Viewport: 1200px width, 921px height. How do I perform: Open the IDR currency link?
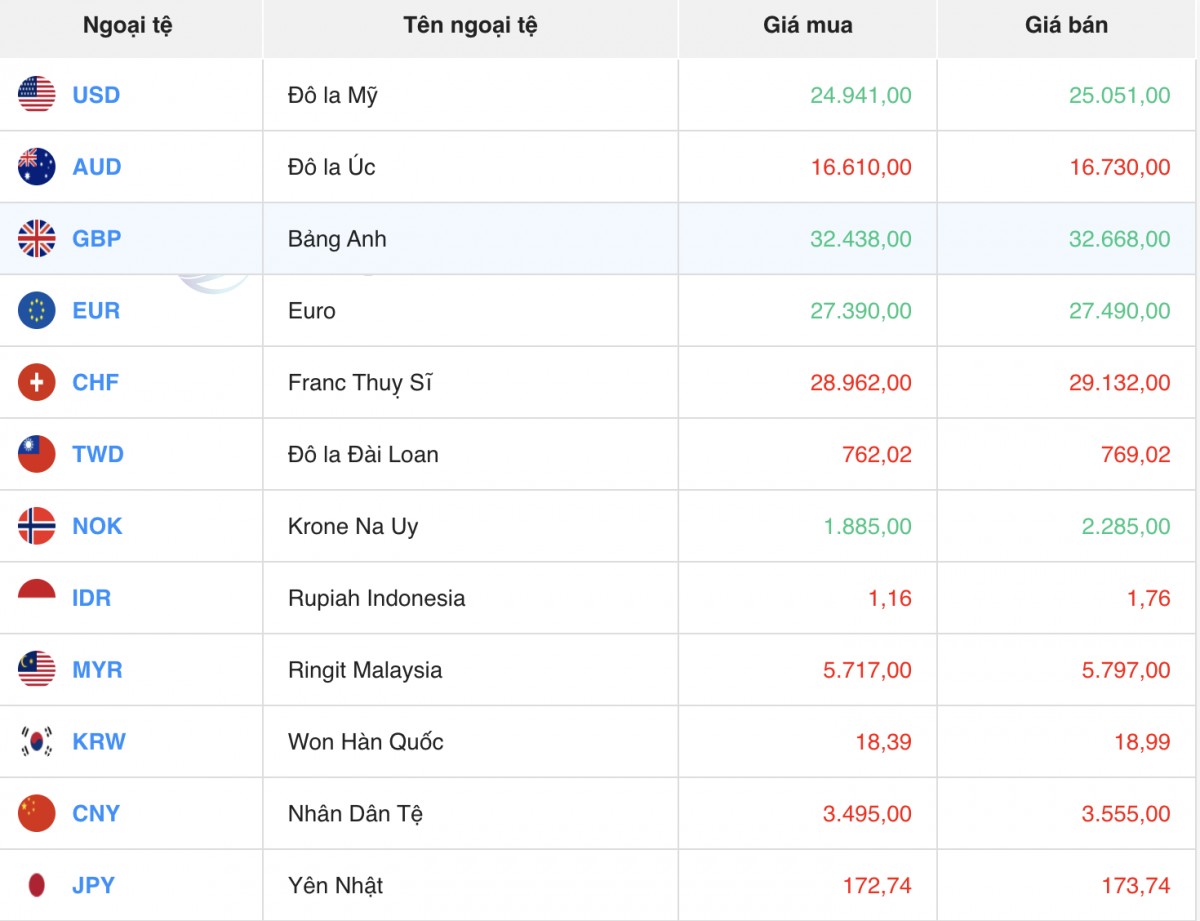[92, 598]
